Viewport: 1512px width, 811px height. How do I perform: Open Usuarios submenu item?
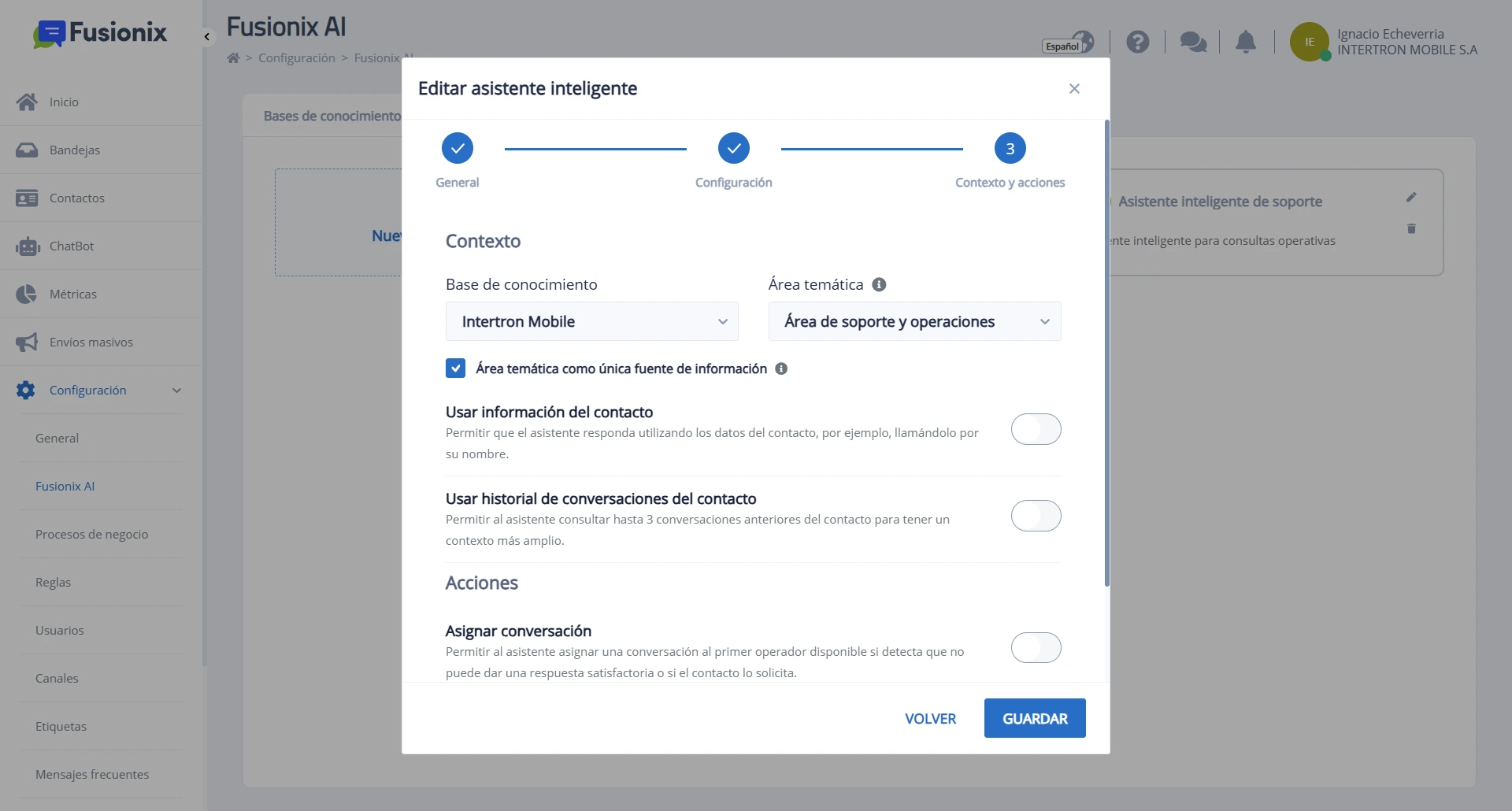click(x=60, y=630)
